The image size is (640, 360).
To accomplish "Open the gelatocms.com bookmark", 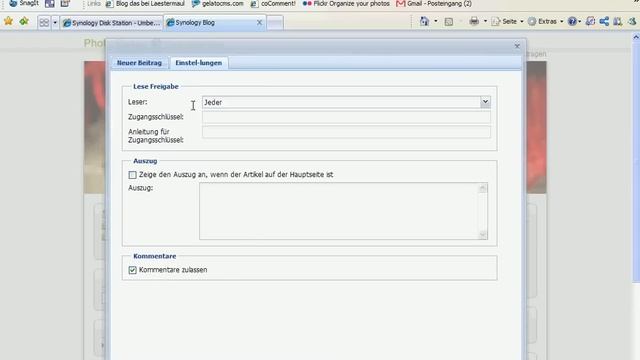I will [218, 4].
